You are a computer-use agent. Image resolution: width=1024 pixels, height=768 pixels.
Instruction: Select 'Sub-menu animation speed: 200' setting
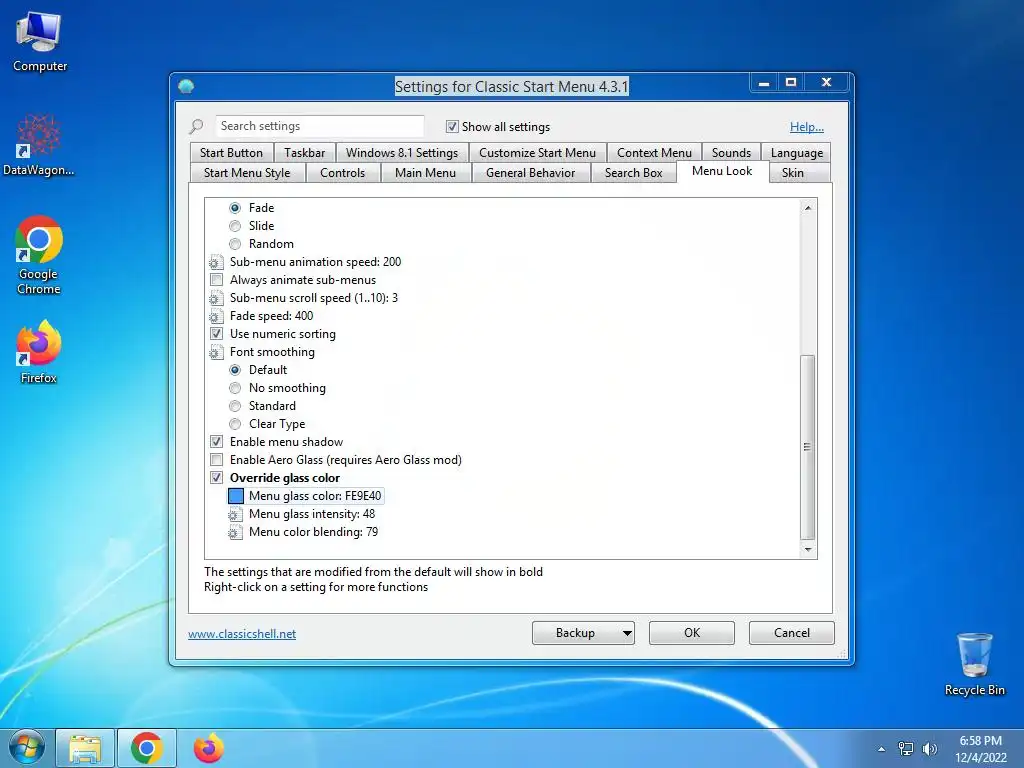315,262
